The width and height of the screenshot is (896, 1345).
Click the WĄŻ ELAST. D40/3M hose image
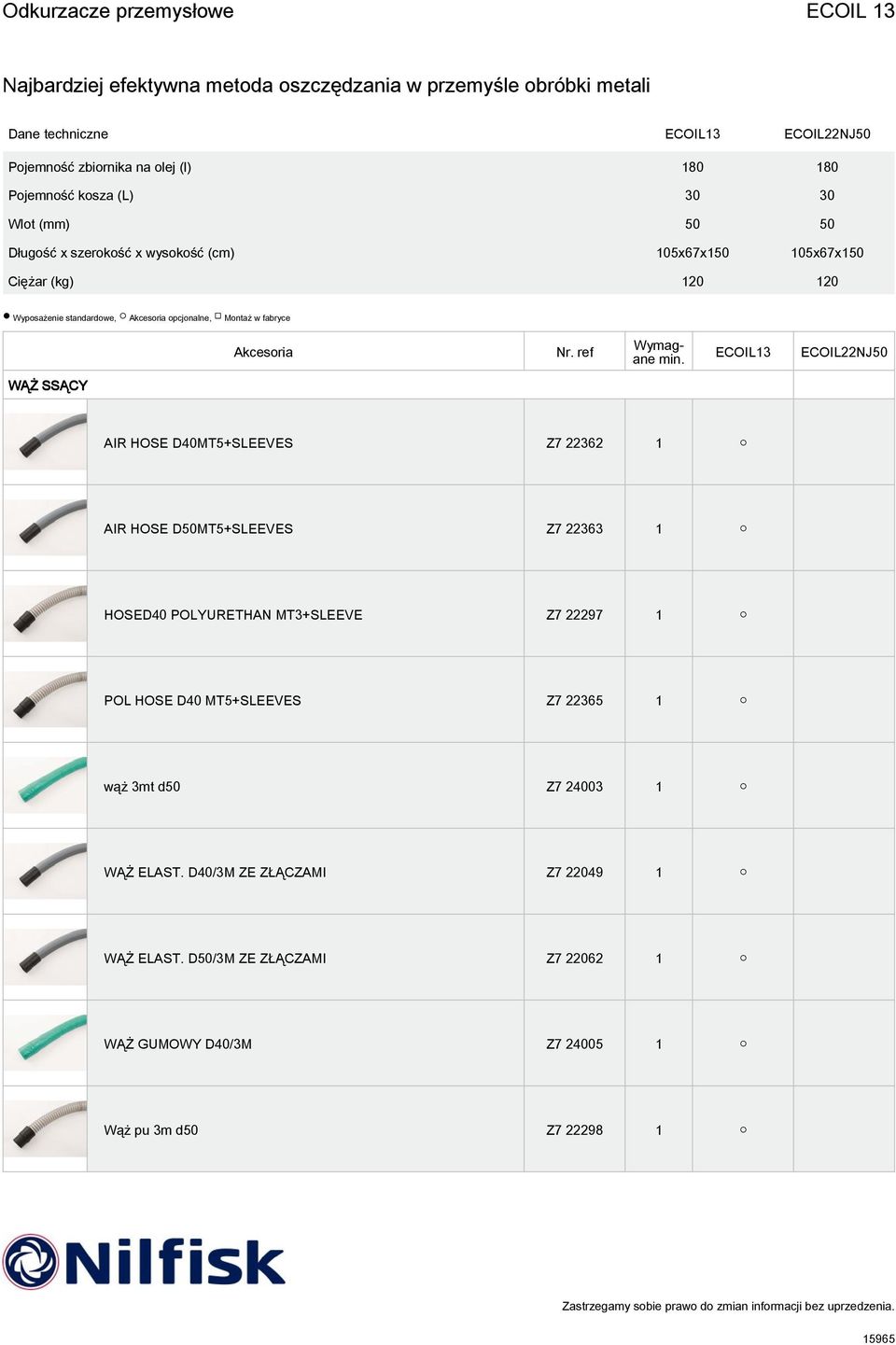[46, 871]
